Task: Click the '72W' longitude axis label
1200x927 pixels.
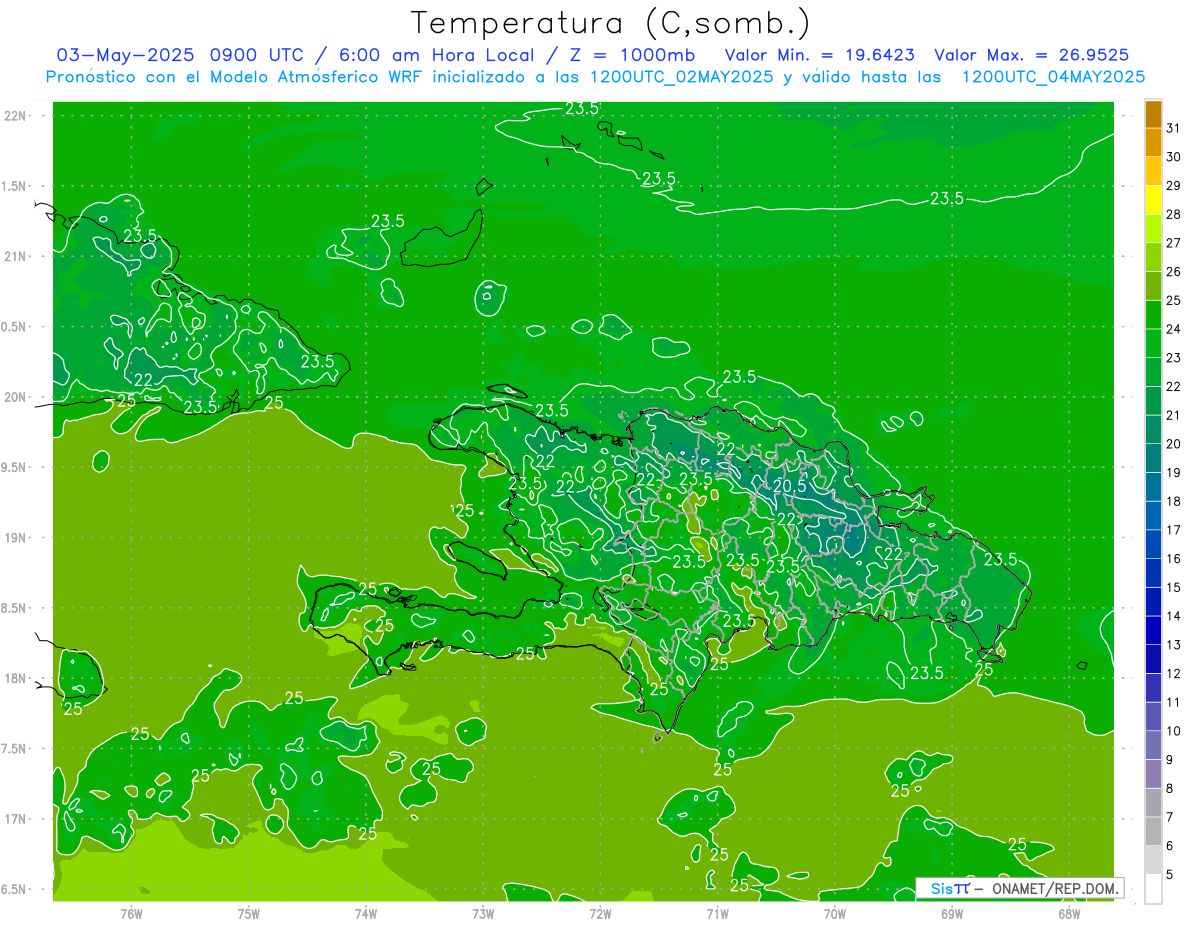Action: point(600,913)
